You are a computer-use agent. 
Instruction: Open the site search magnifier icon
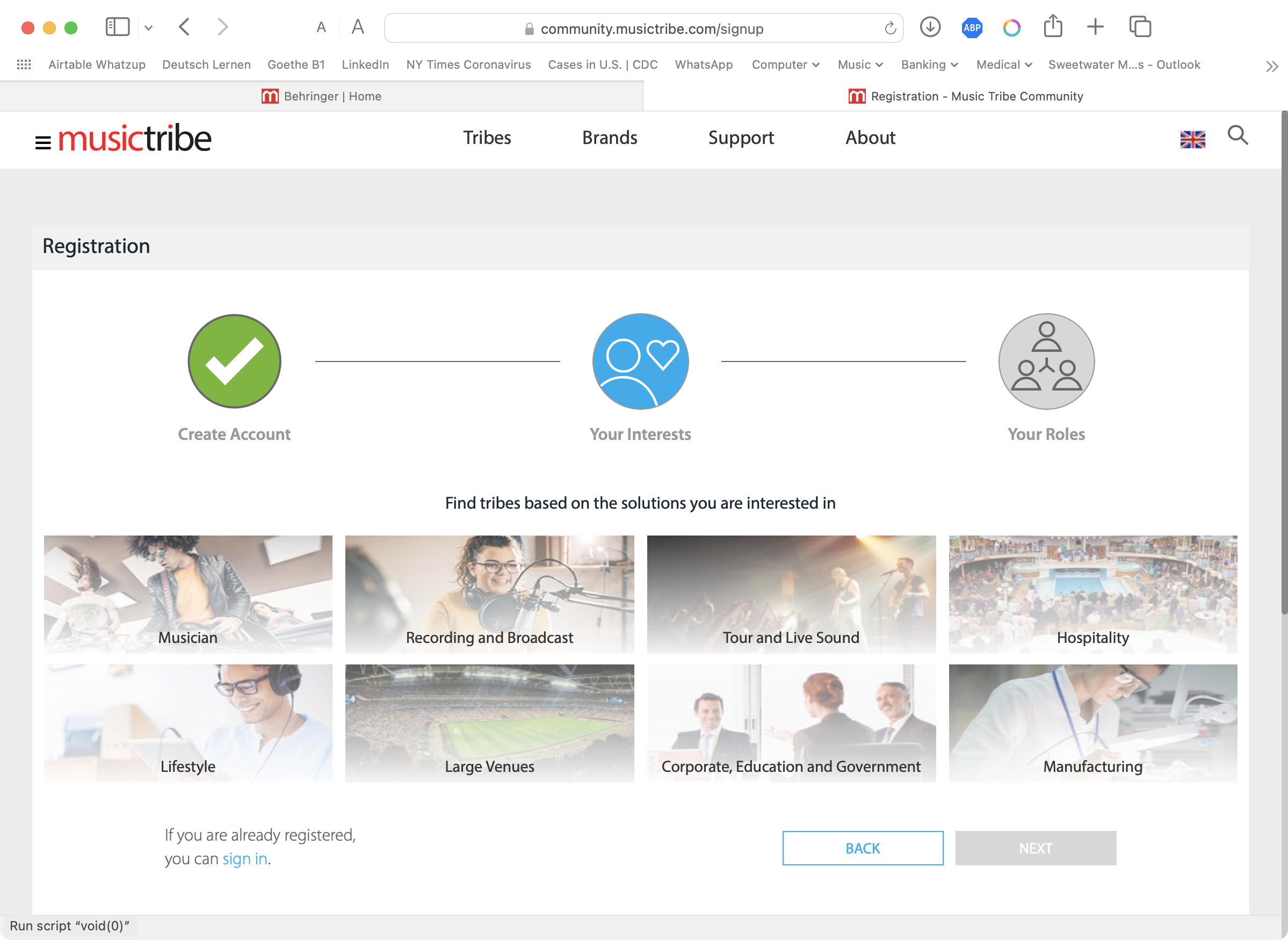(x=1238, y=135)
